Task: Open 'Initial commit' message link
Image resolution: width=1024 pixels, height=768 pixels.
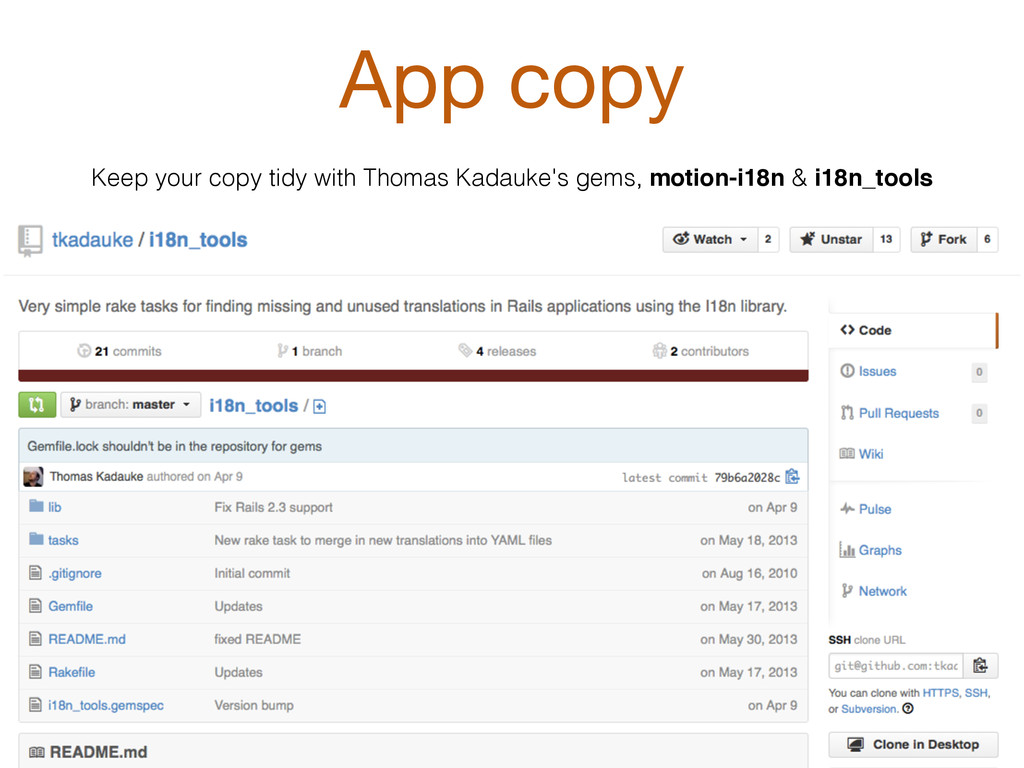Action: click(252, 573)
